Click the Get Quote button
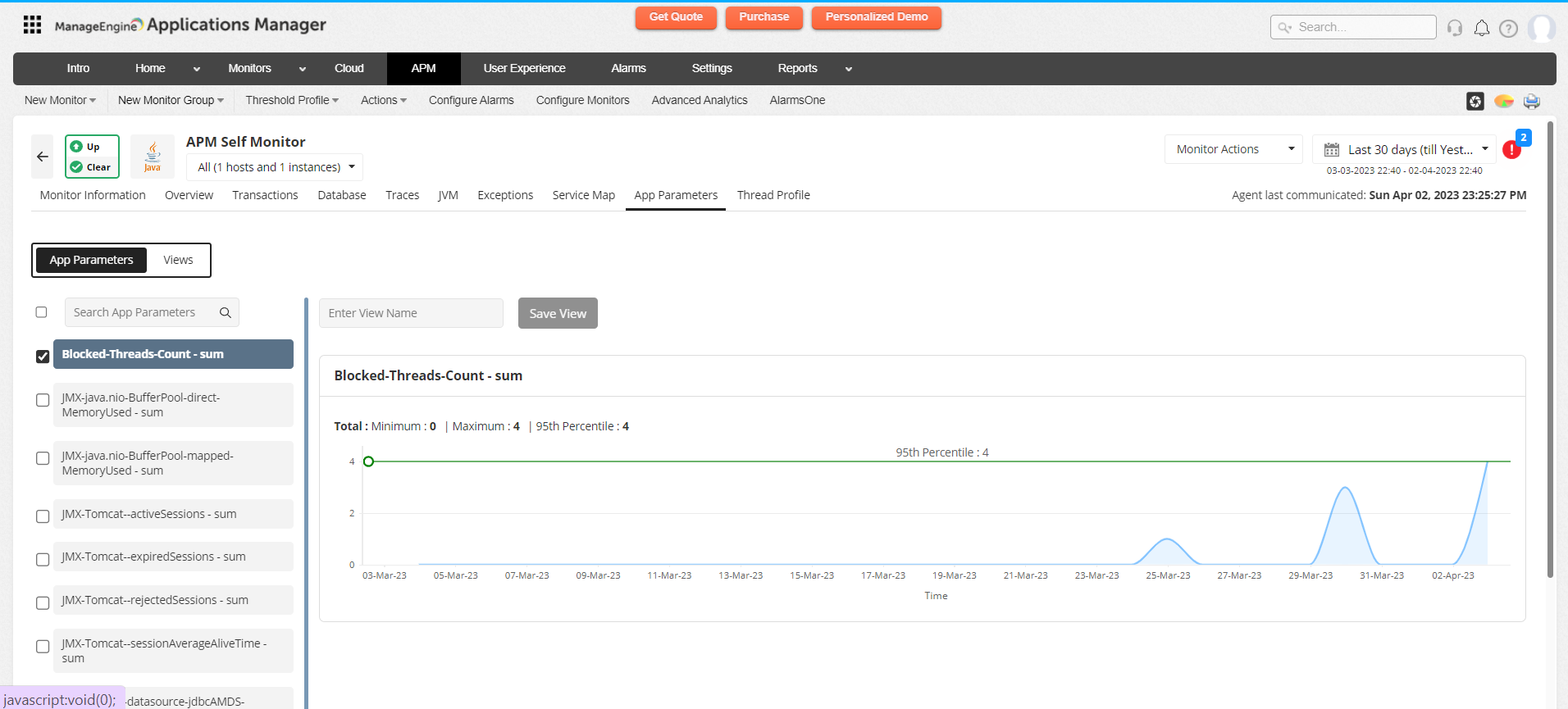The image size is (1568, 709). (676, 17)
